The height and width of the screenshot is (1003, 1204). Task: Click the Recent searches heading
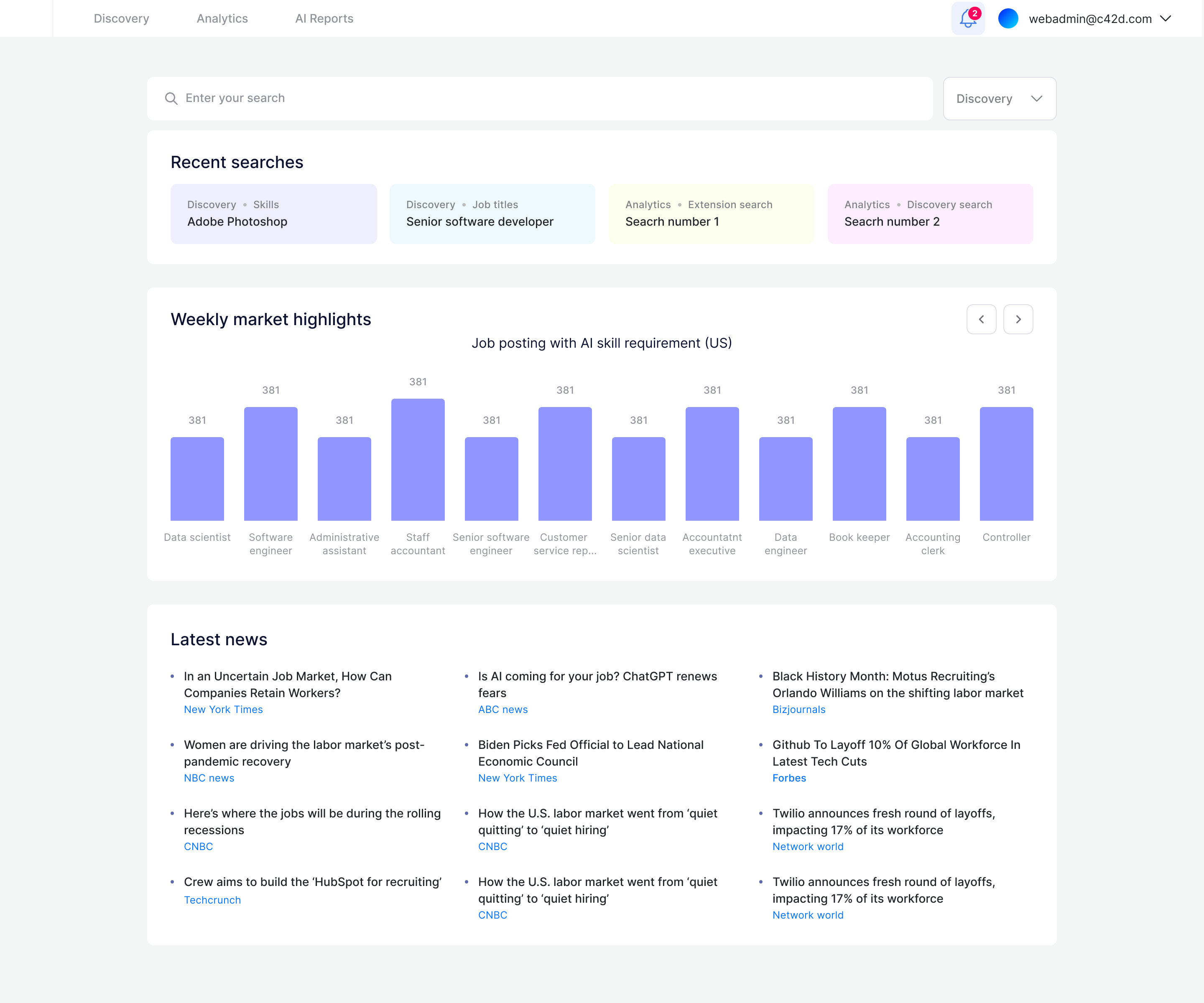pos(237,162)
